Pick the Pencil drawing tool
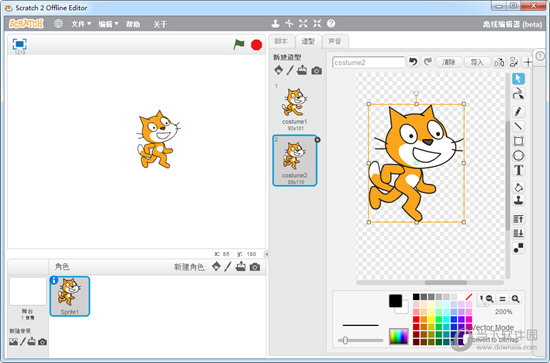 coord(518,111)
